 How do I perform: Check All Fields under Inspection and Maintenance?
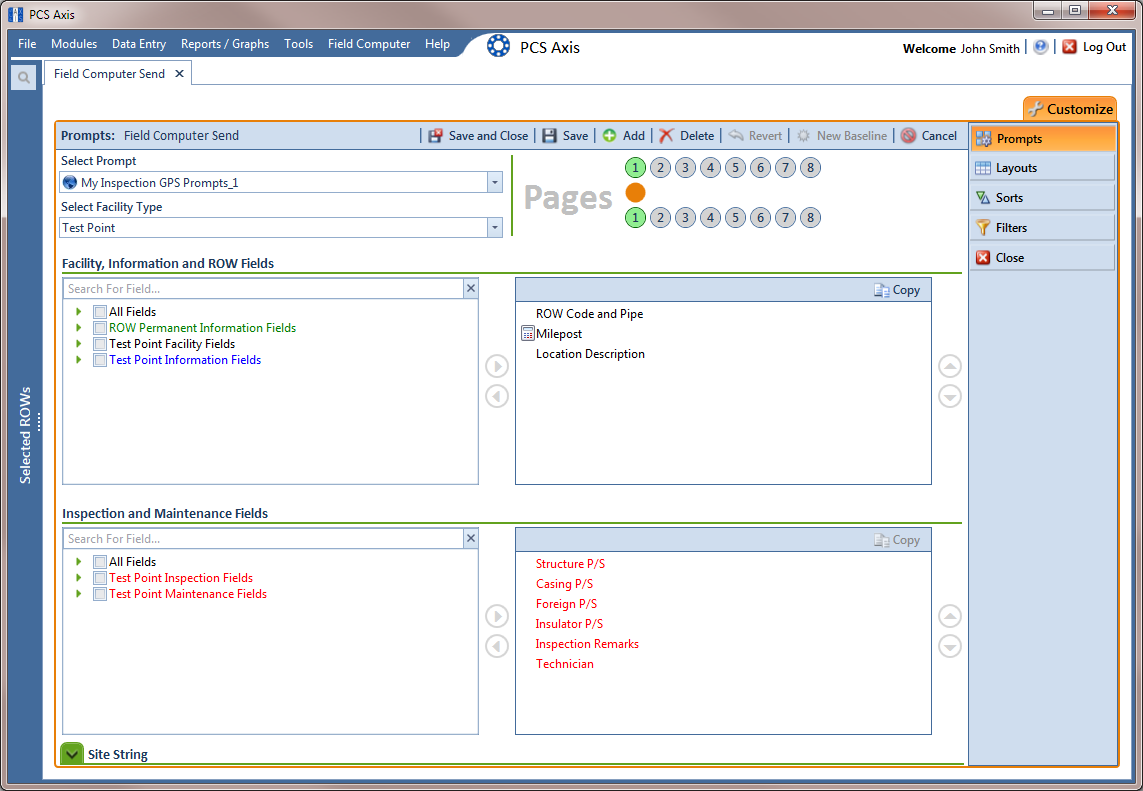[100, 562]
